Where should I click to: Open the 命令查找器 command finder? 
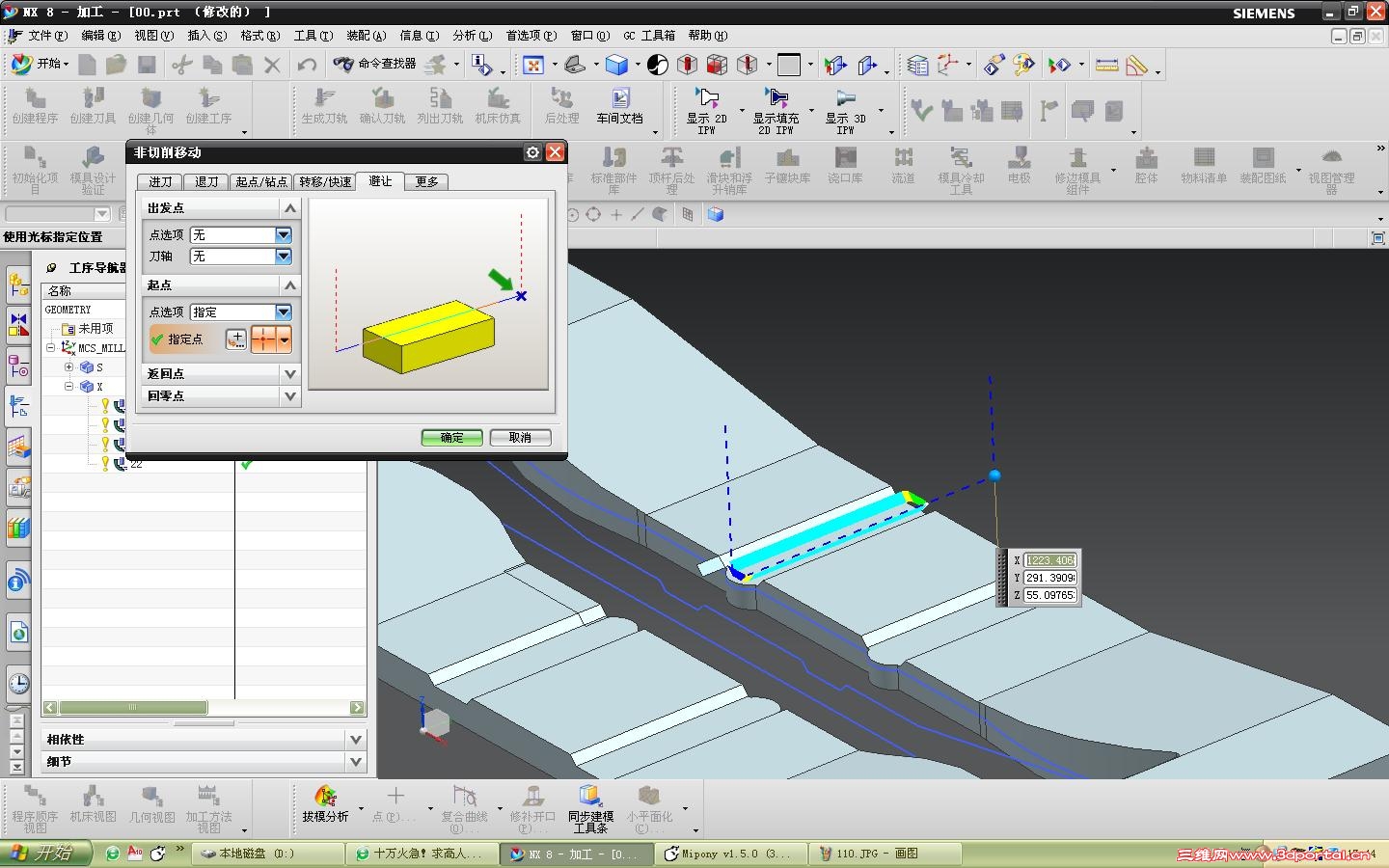coord(374,64)
